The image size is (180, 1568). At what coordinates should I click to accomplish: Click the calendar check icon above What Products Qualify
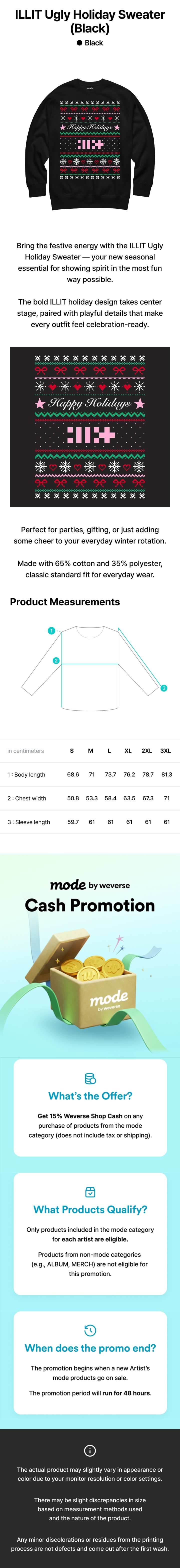click(x=90, y=1192)
